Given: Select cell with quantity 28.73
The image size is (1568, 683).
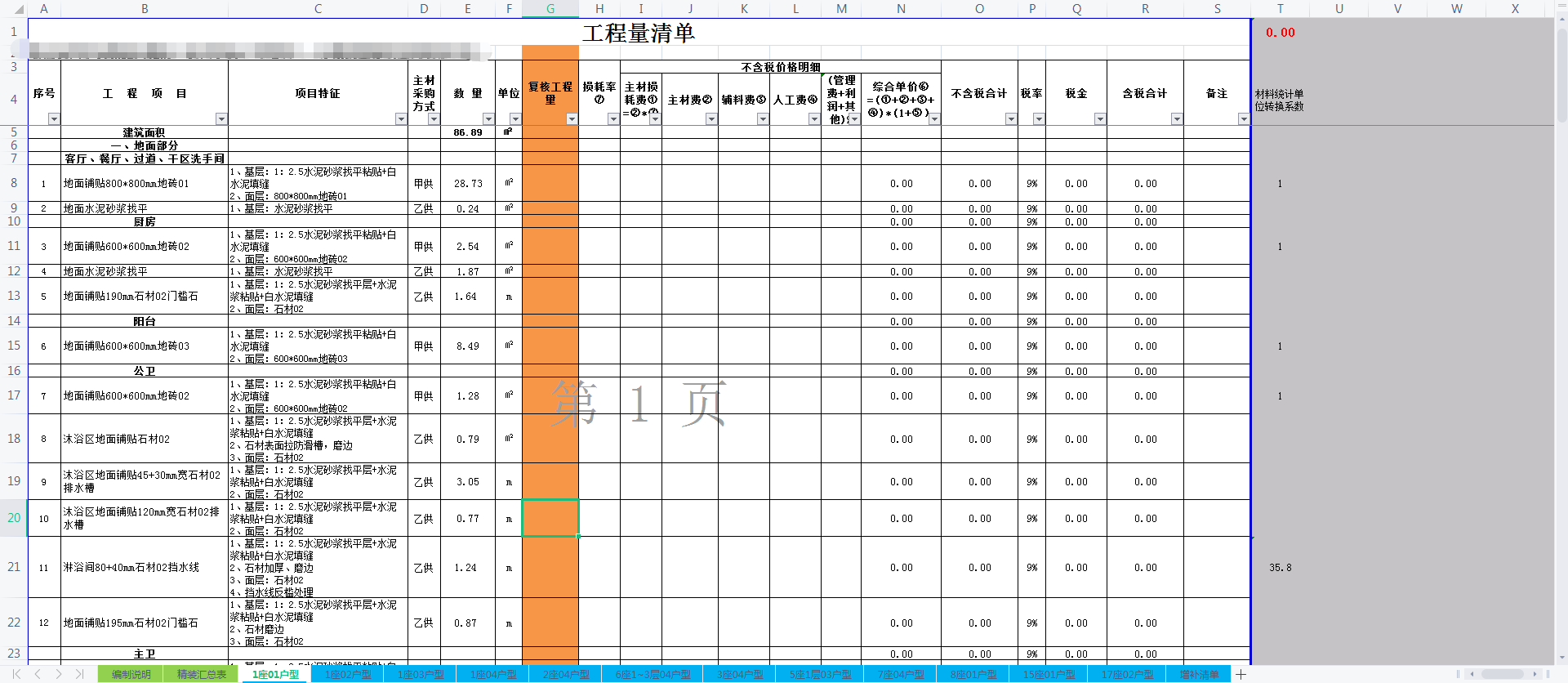Looking at the screenshot, I should (x=468, y=184).
